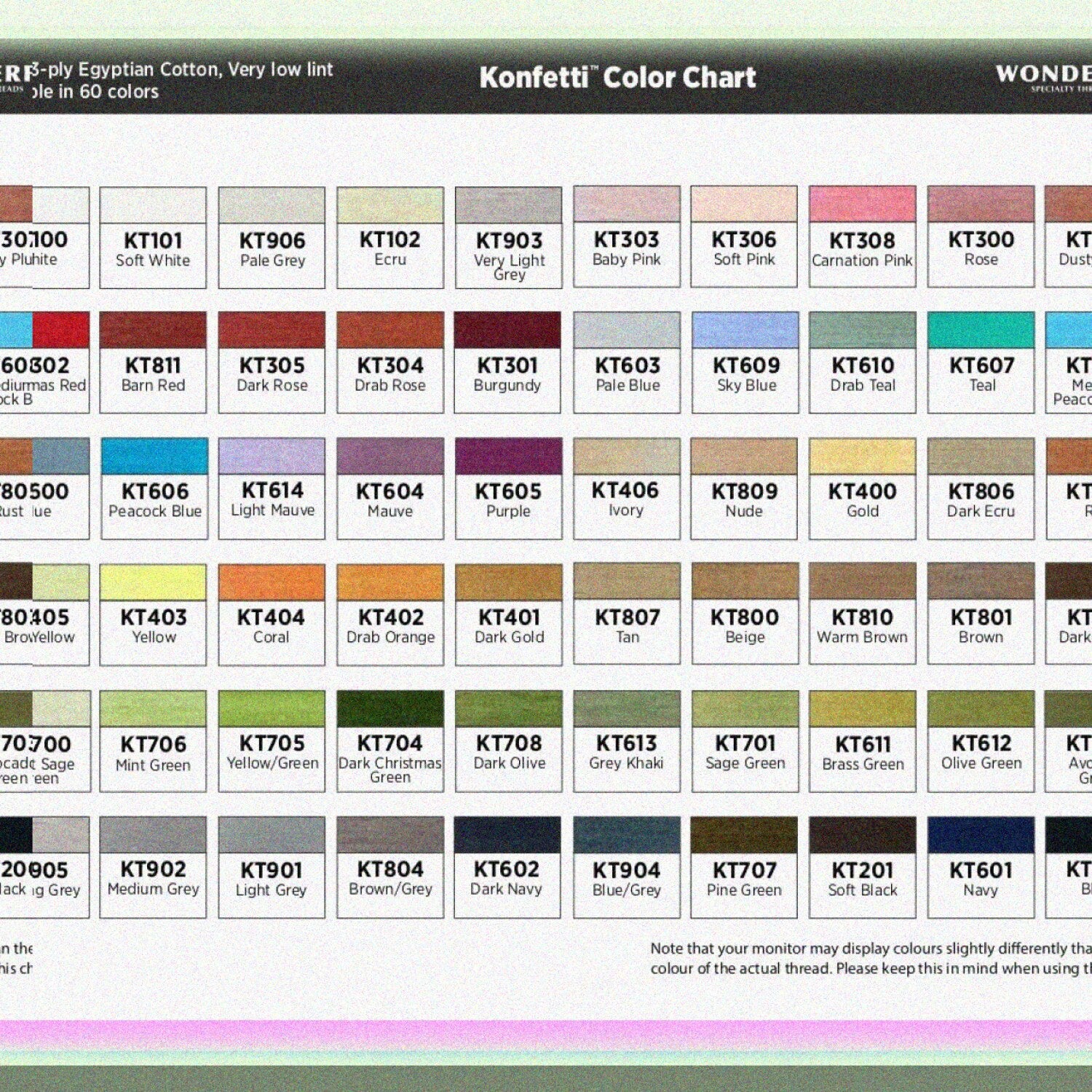The width and height of the screenshot is (1092, 1092).
Task: Select the KT902 Medium Grey swatch
Action: pos(153,834)
